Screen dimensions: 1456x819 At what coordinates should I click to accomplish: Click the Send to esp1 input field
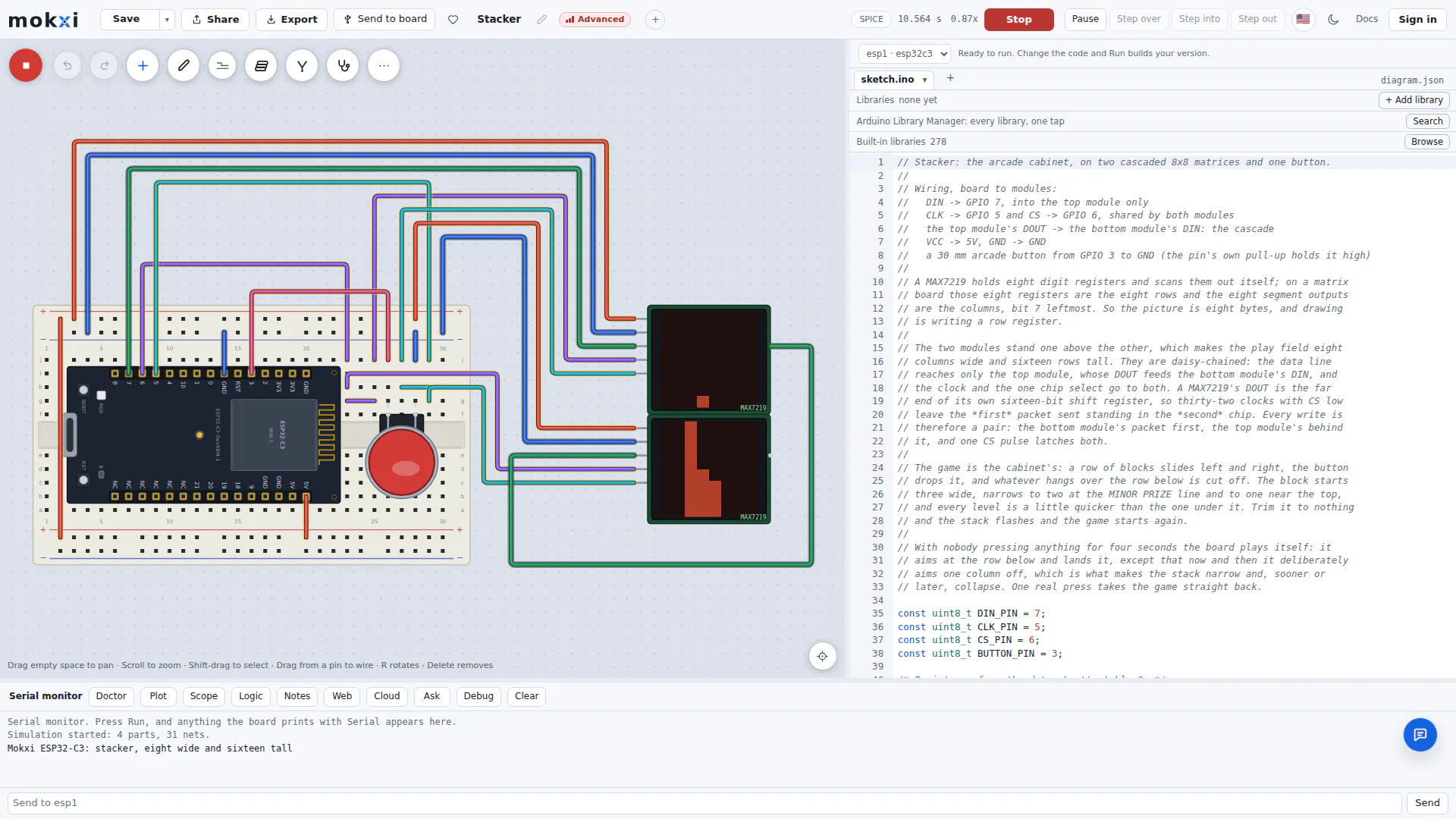tap(704, 803)
